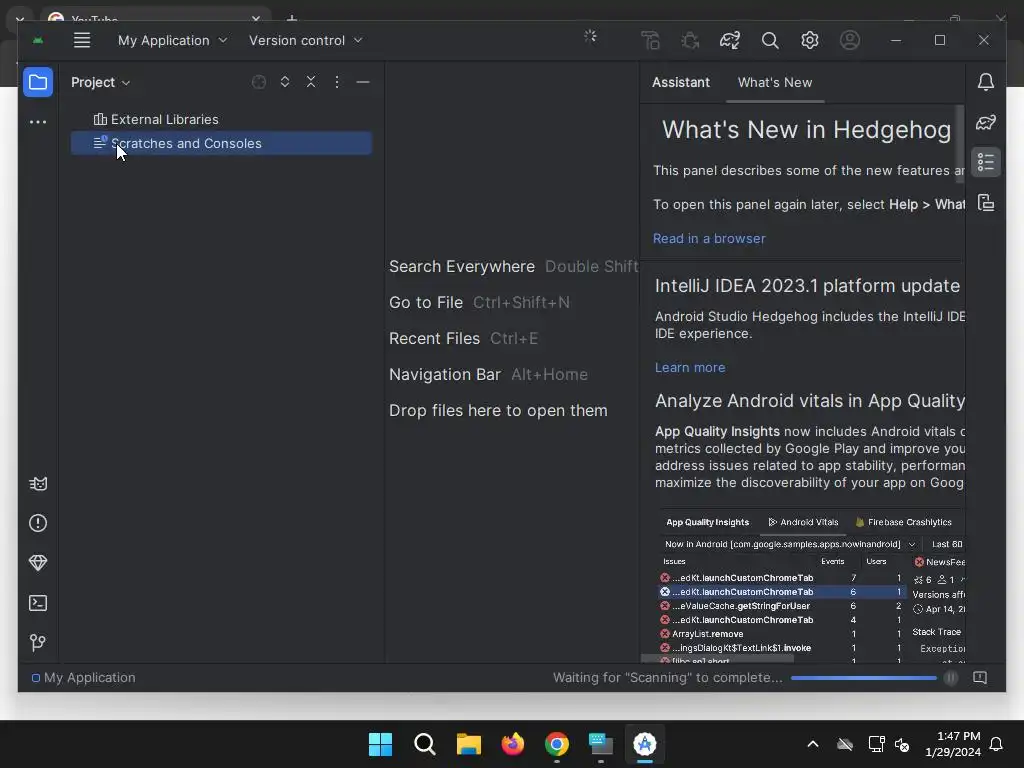The image size is (1024, 768).
Task: Click the Read in a browser link
Action: (709, 238)
